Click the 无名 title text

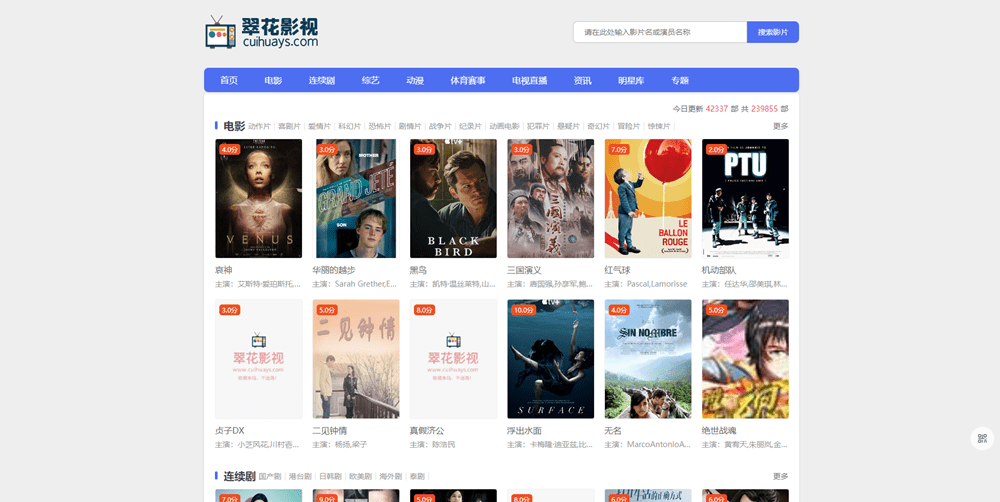(614, 431)
